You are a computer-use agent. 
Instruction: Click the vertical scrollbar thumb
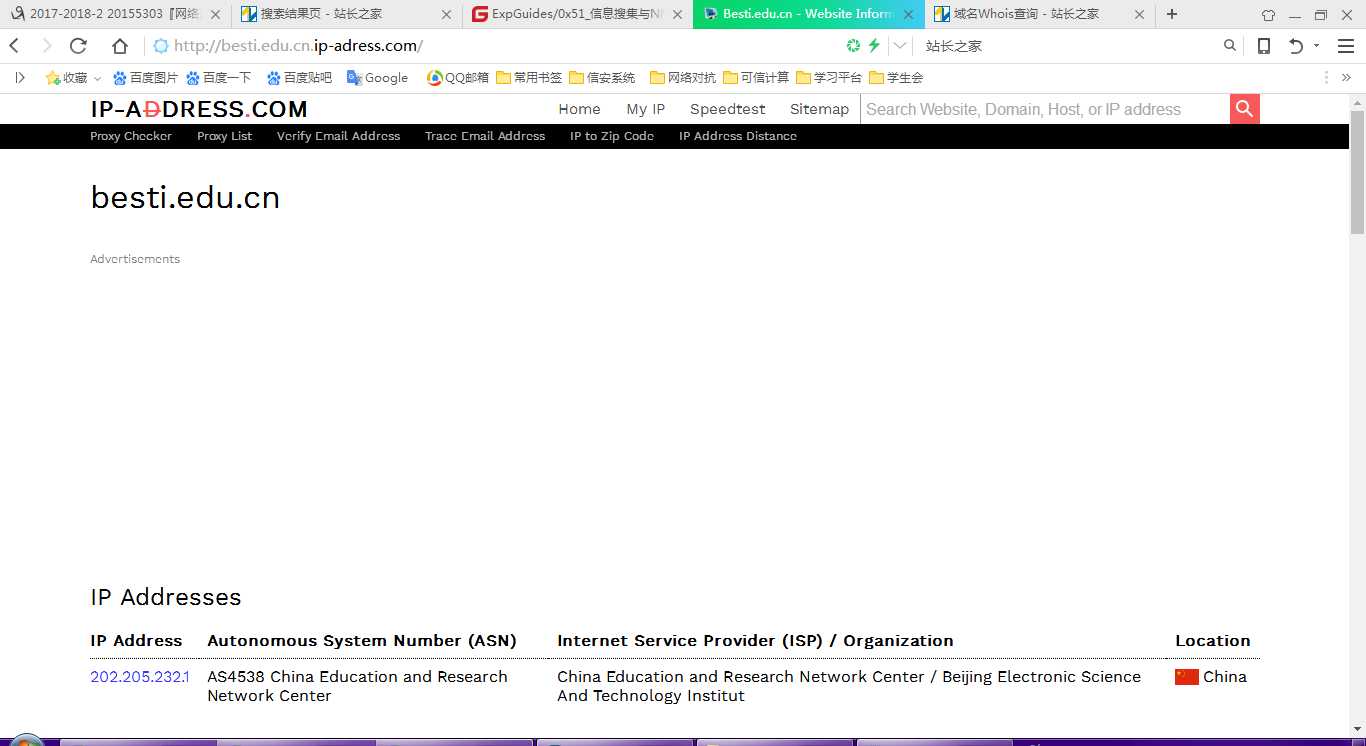(x=1357, y=174)
